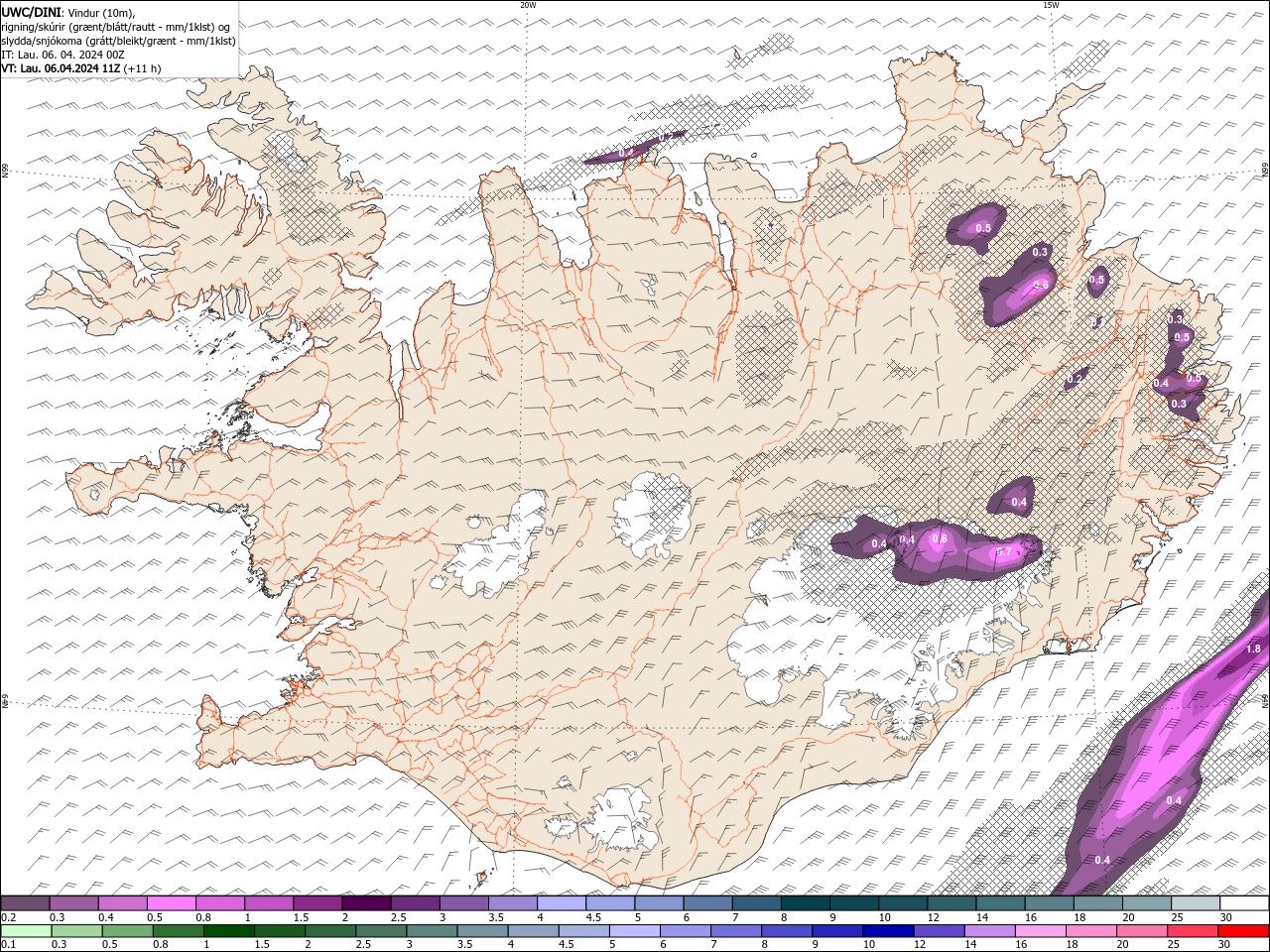1270x952 pixels.
Task: Click the 0.7 value label on the map
Action: click(x=1003, y=551)
